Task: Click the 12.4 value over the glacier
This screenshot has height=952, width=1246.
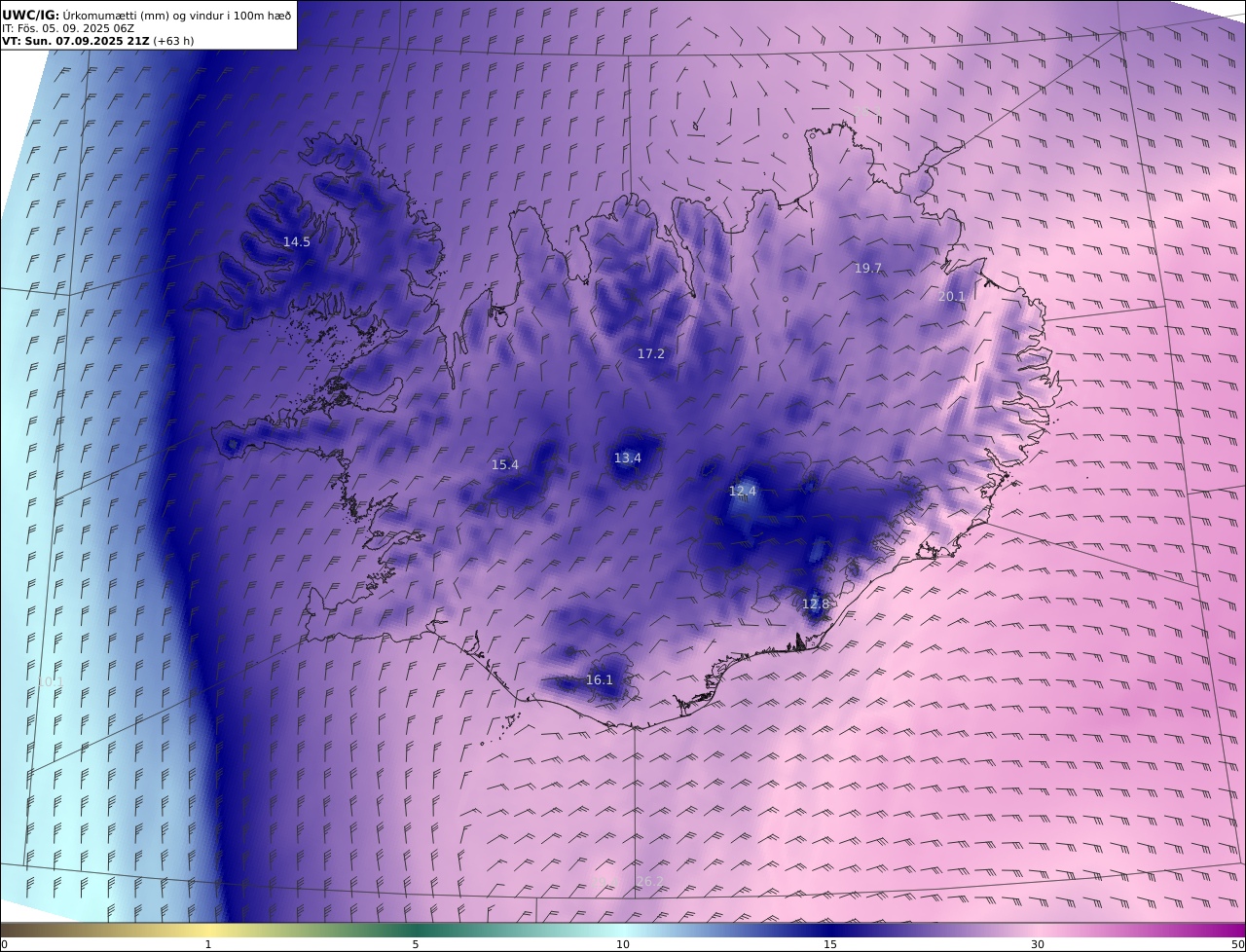Action: click(x=743, y=492)
